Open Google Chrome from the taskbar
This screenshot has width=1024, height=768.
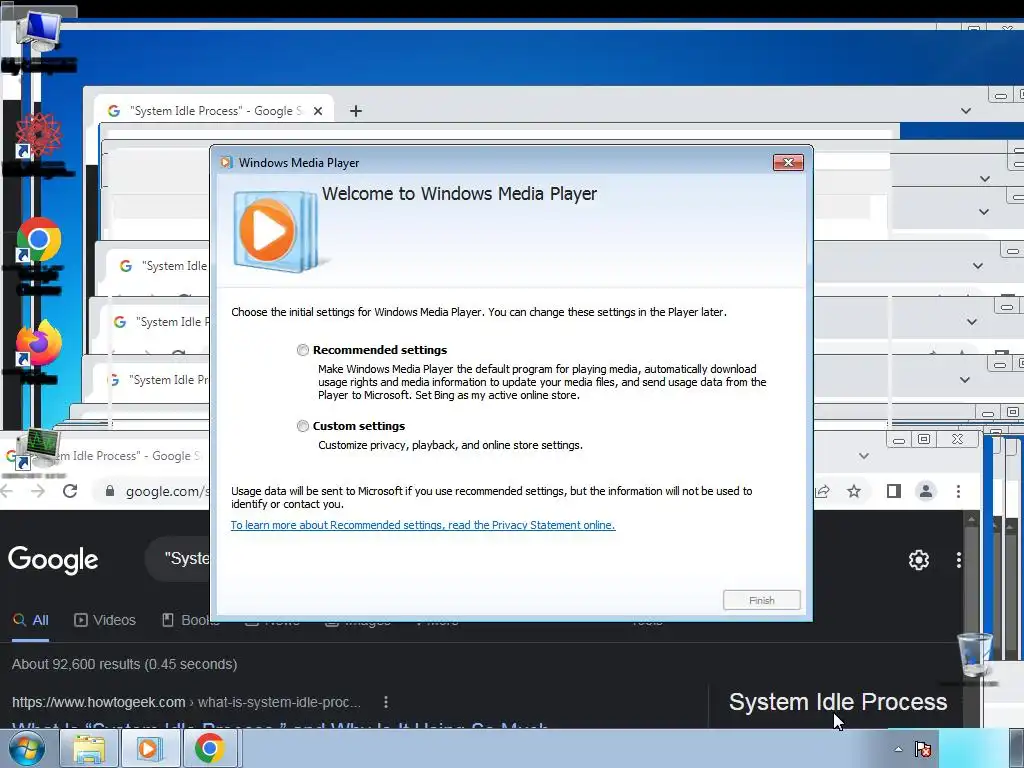(x=210, y=748)
